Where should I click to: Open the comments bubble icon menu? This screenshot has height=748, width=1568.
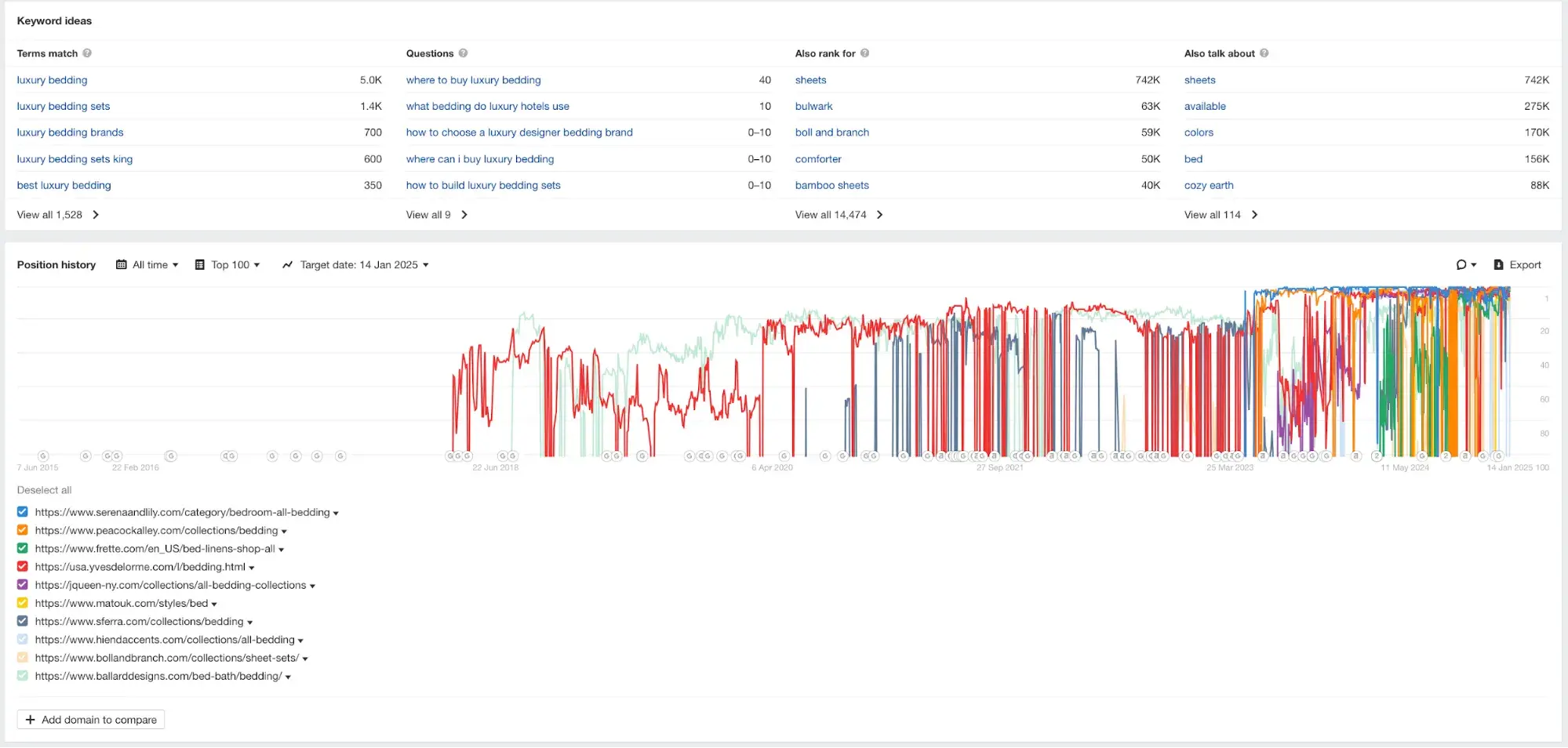1466,265
